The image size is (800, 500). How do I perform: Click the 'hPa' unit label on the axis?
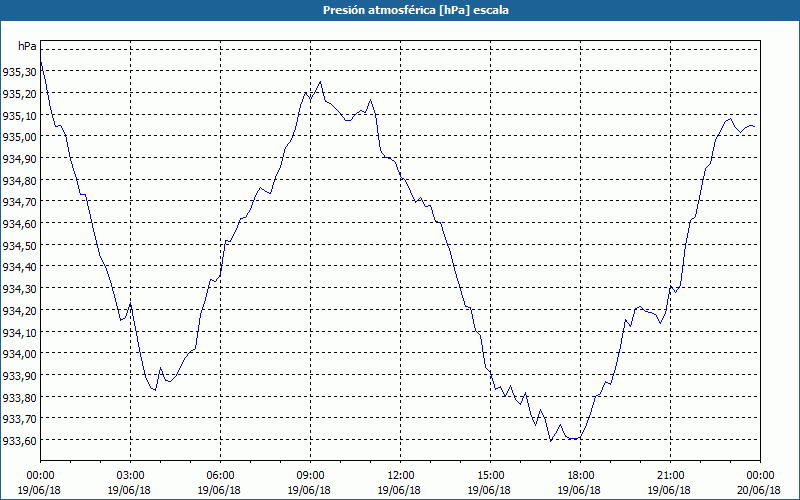pos(27,46)
